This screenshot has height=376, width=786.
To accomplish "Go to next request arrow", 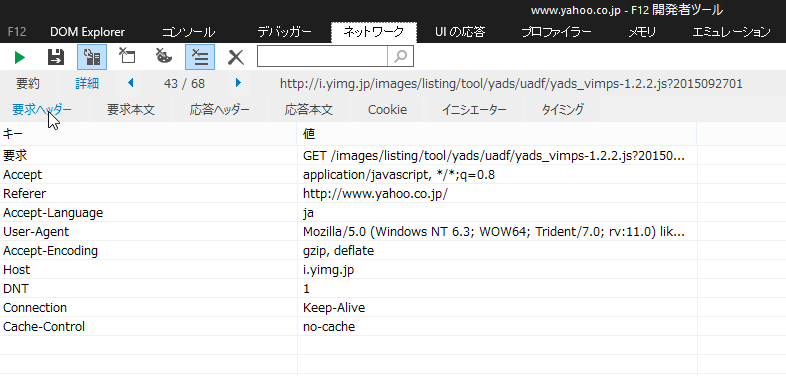I will click(x=239, y=83).
